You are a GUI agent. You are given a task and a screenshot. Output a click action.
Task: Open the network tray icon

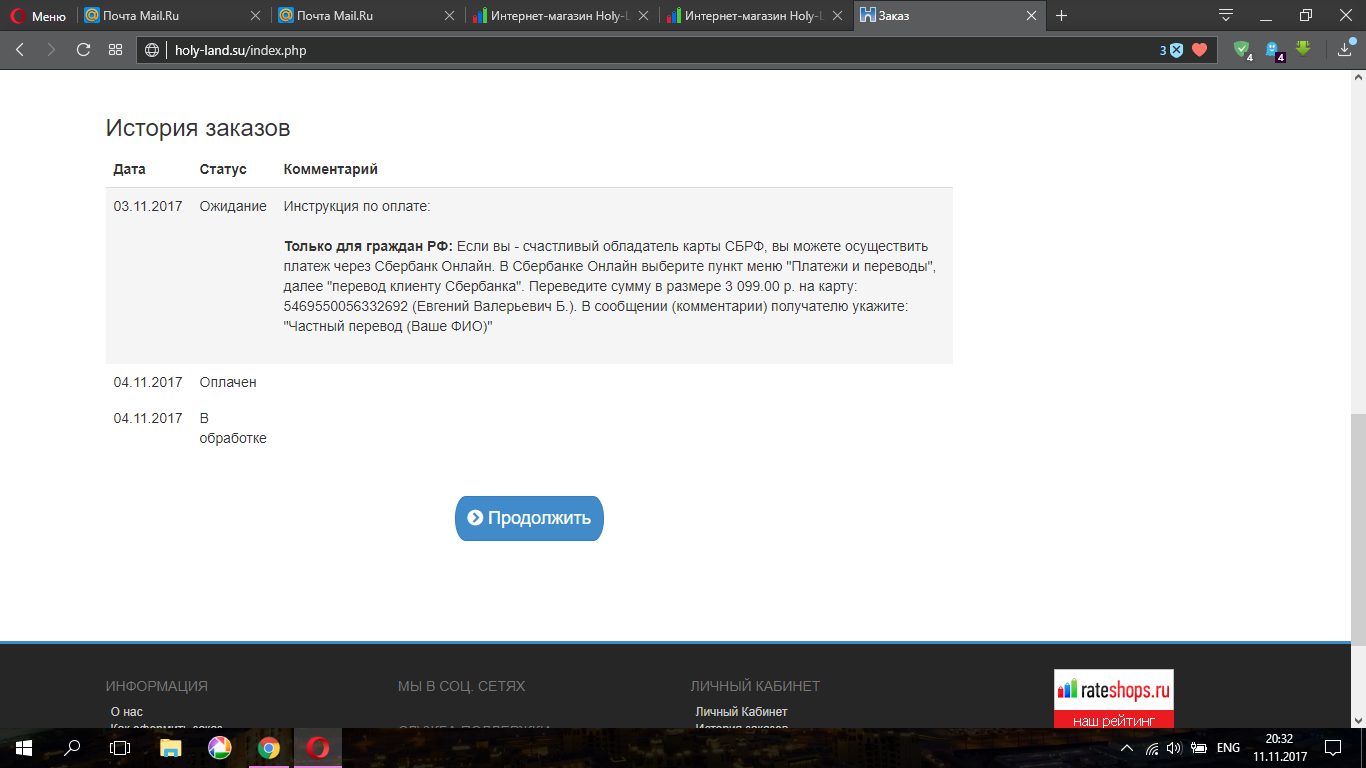1152,748
